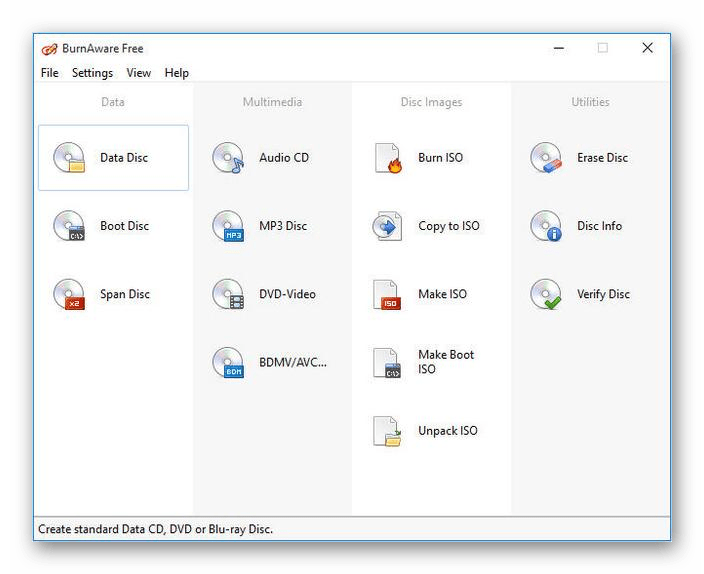Click the DVD-Video label

point(287,294)
